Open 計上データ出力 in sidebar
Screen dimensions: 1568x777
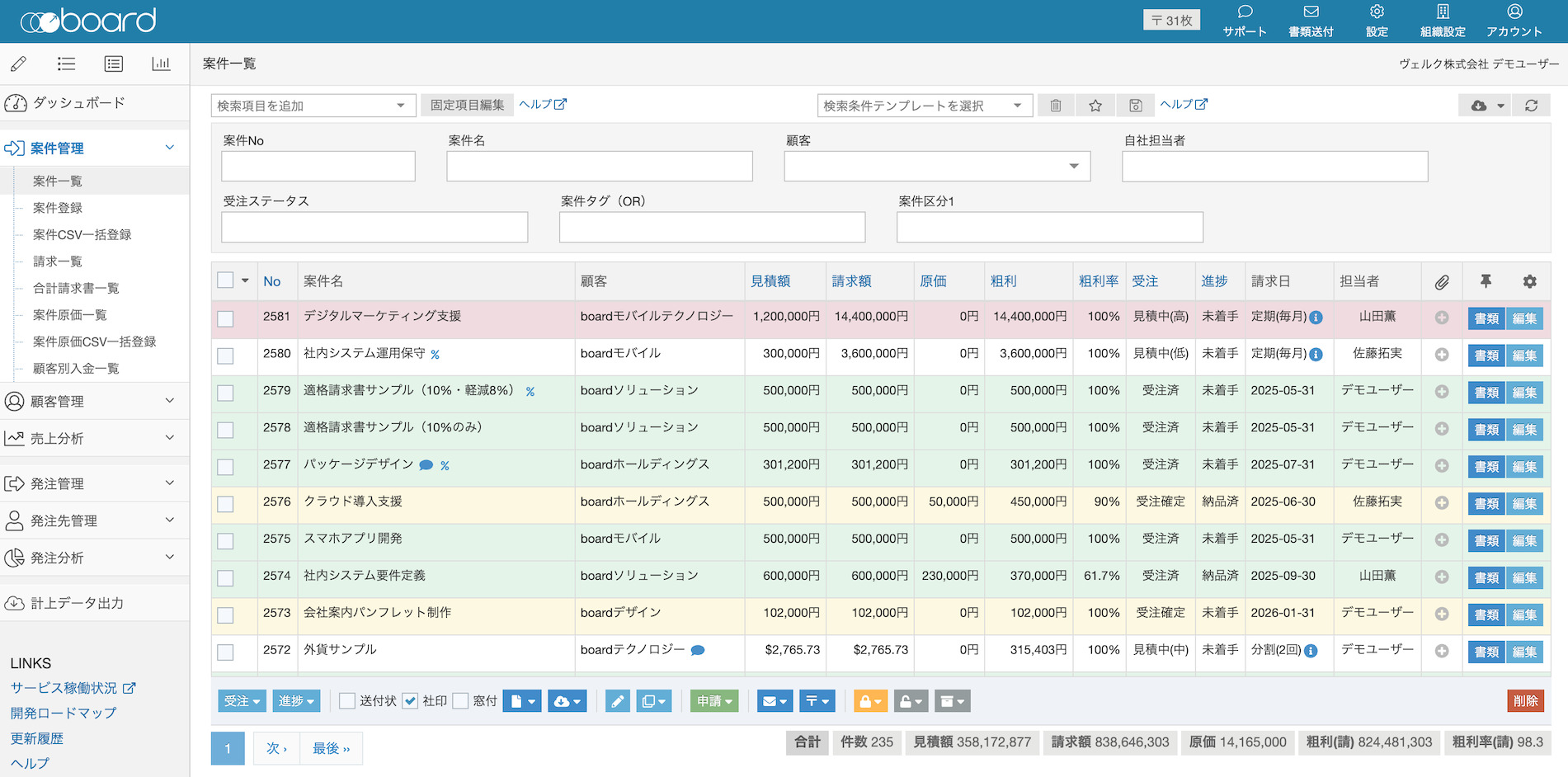pyautogui.click(x=94, y=603)
